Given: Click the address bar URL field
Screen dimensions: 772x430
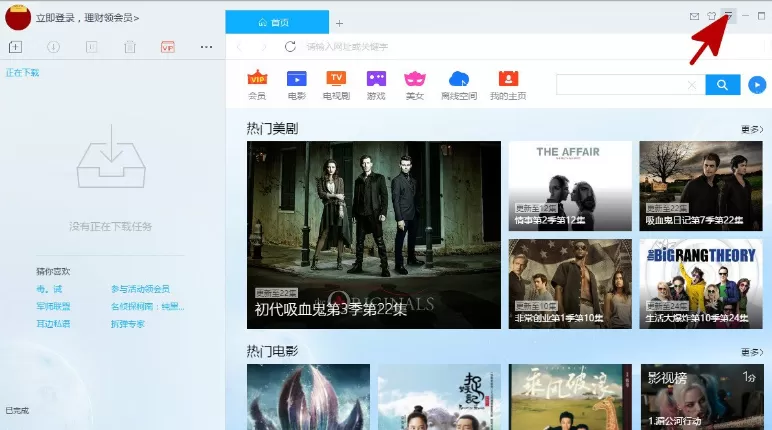Looking at the screenshot, I should tap(532, 47).
